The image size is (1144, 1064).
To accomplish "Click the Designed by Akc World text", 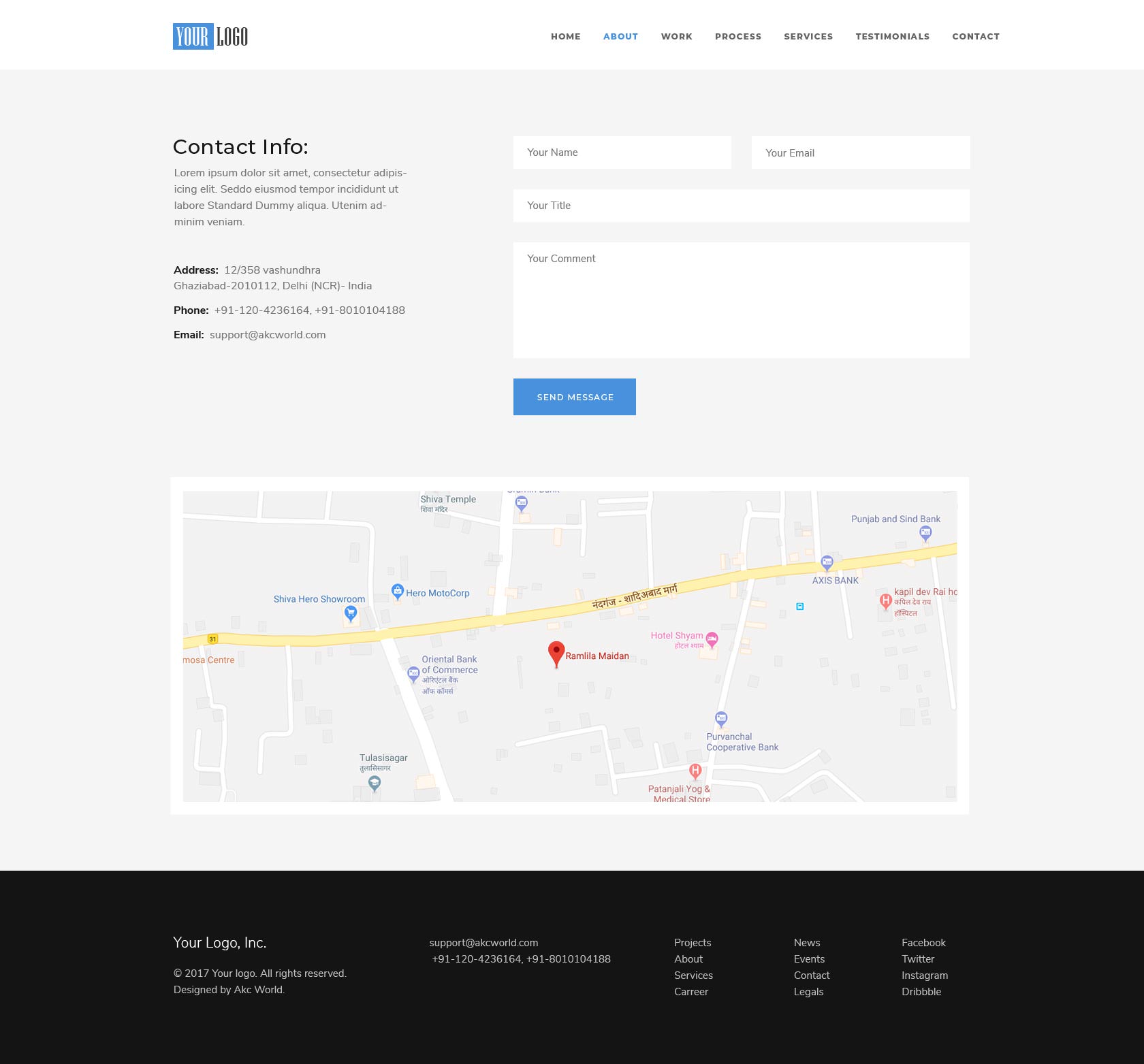I will click(229, 990).
